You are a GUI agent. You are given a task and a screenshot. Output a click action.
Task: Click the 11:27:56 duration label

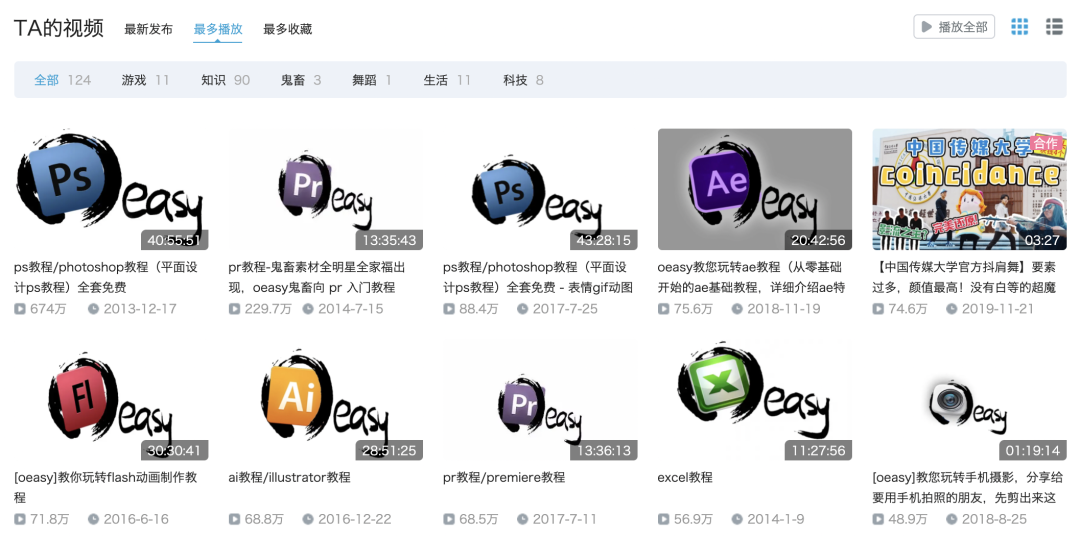coord(818,451)
